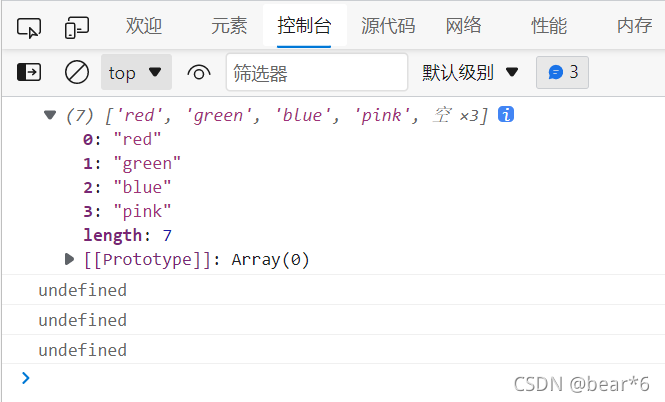Switch to the 源代码 tab

click(x=388, y=25)
